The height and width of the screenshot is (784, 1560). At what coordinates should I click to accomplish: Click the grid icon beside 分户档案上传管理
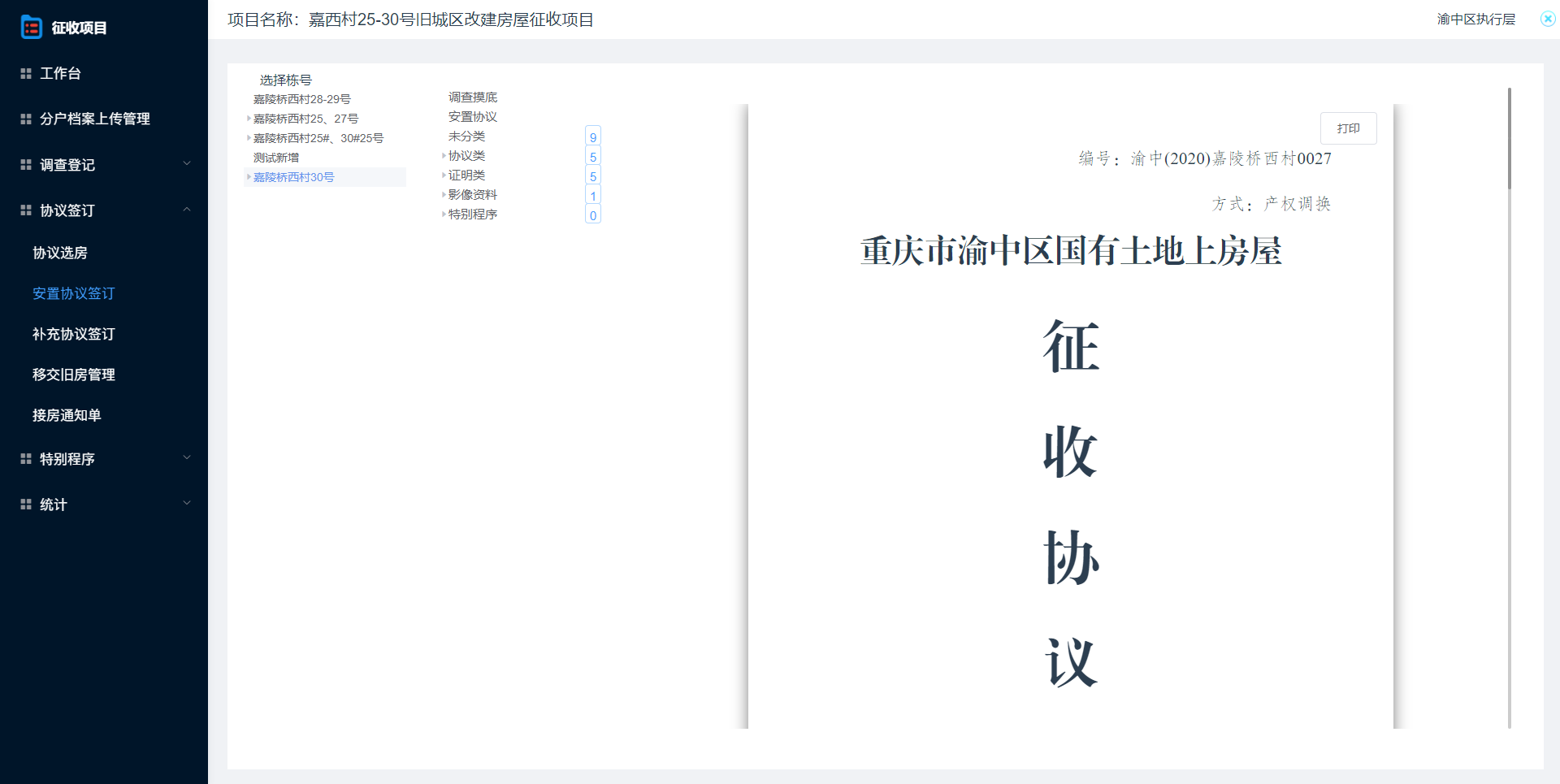click(26, 119)
